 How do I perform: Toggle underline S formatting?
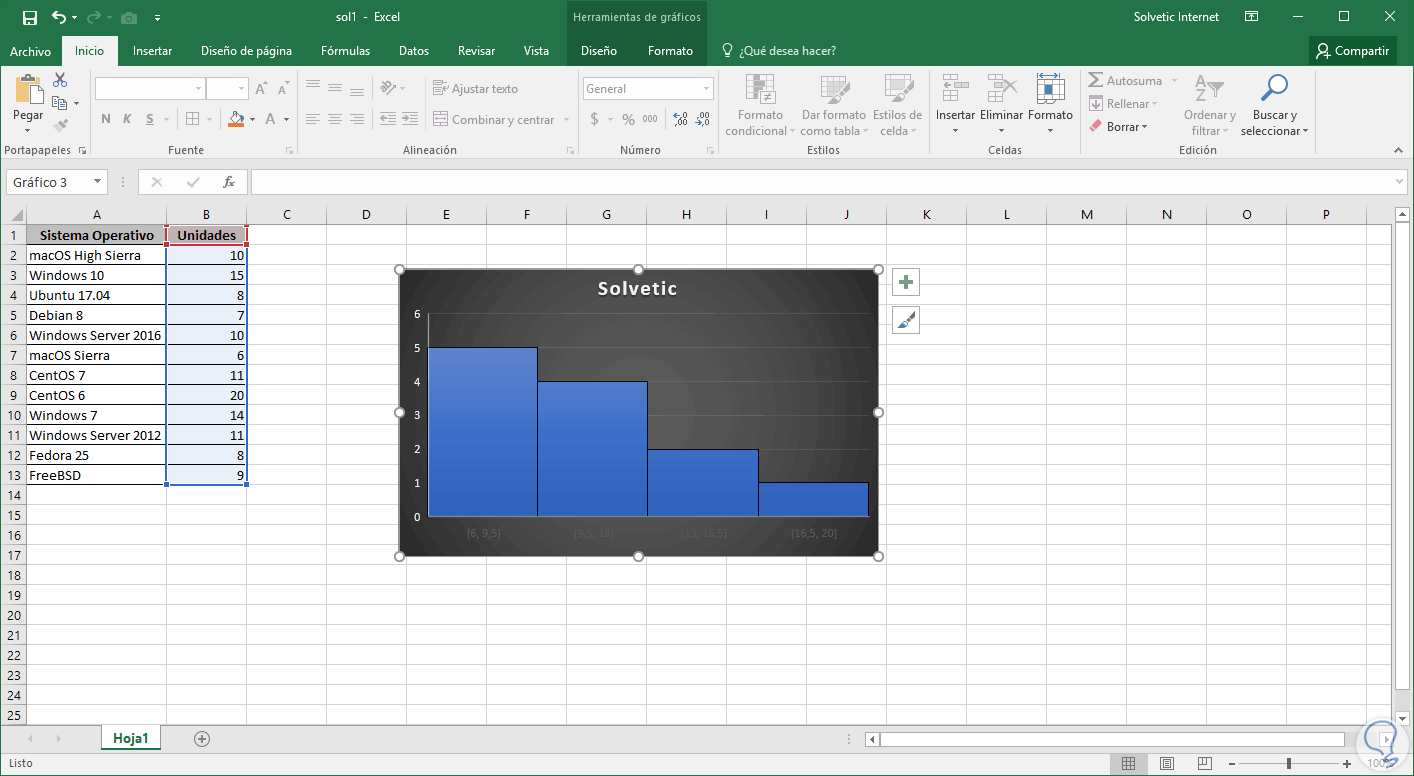click(x=151, y=119)
